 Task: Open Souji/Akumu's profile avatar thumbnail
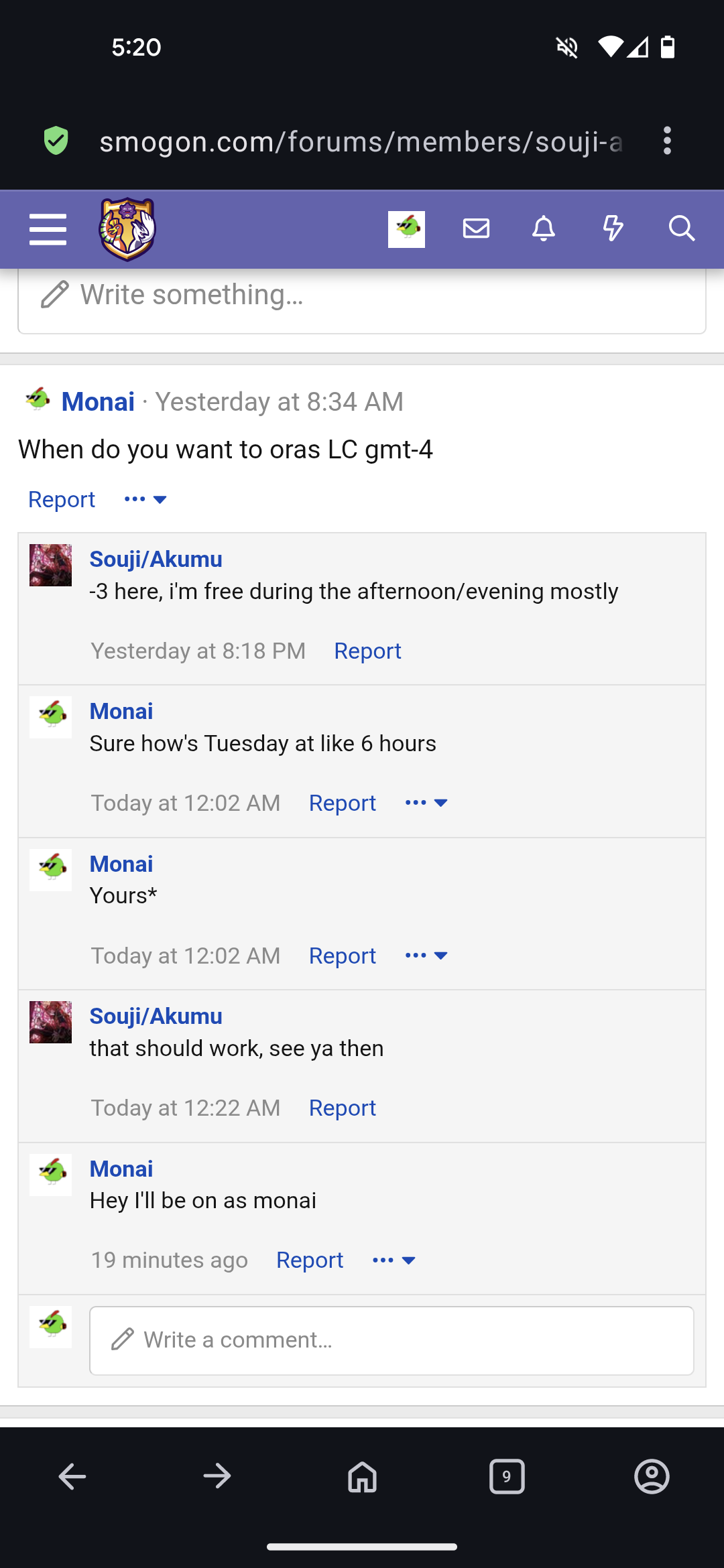50,565
